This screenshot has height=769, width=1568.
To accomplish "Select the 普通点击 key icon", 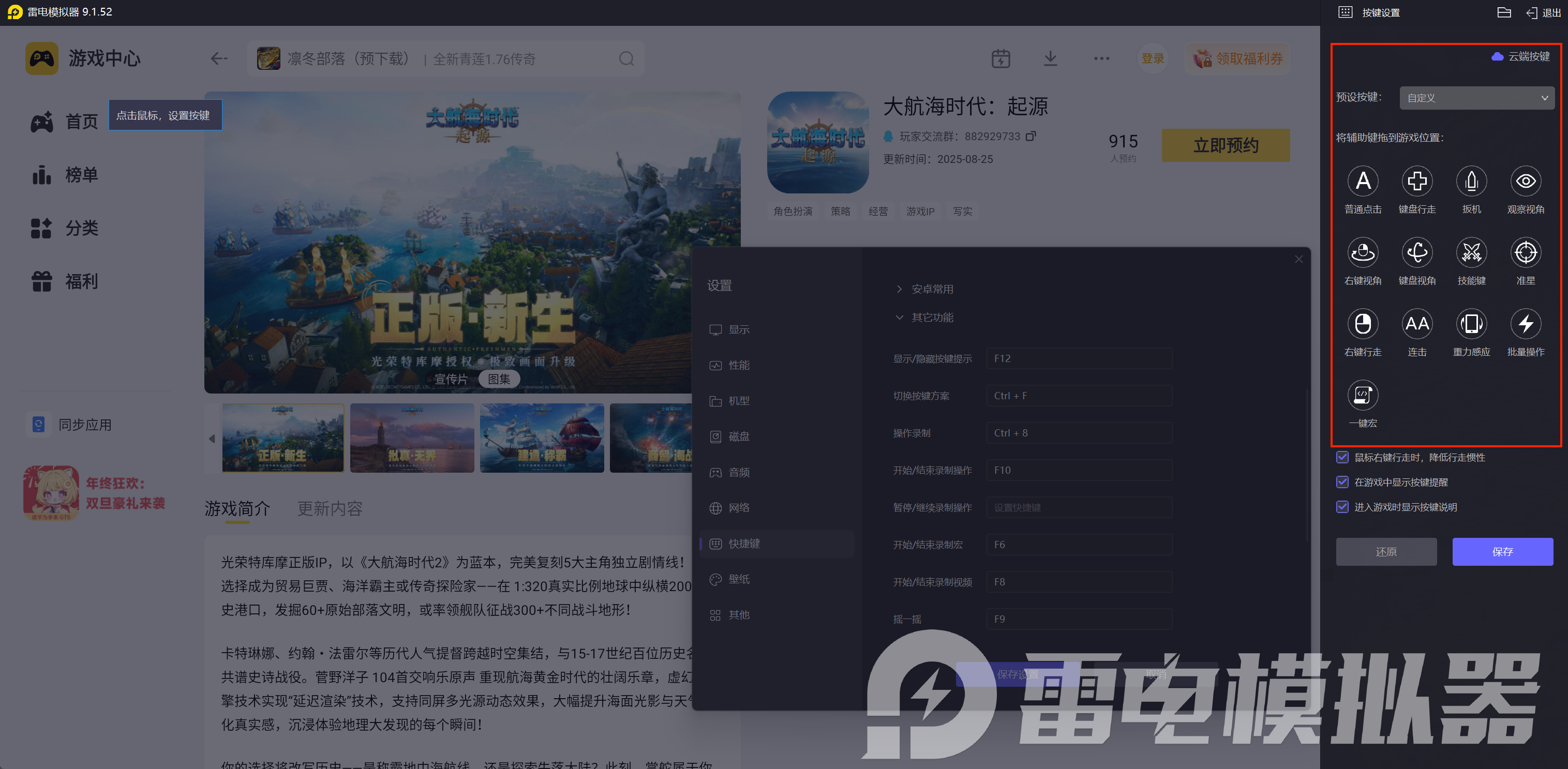I will pos(1362,182).
